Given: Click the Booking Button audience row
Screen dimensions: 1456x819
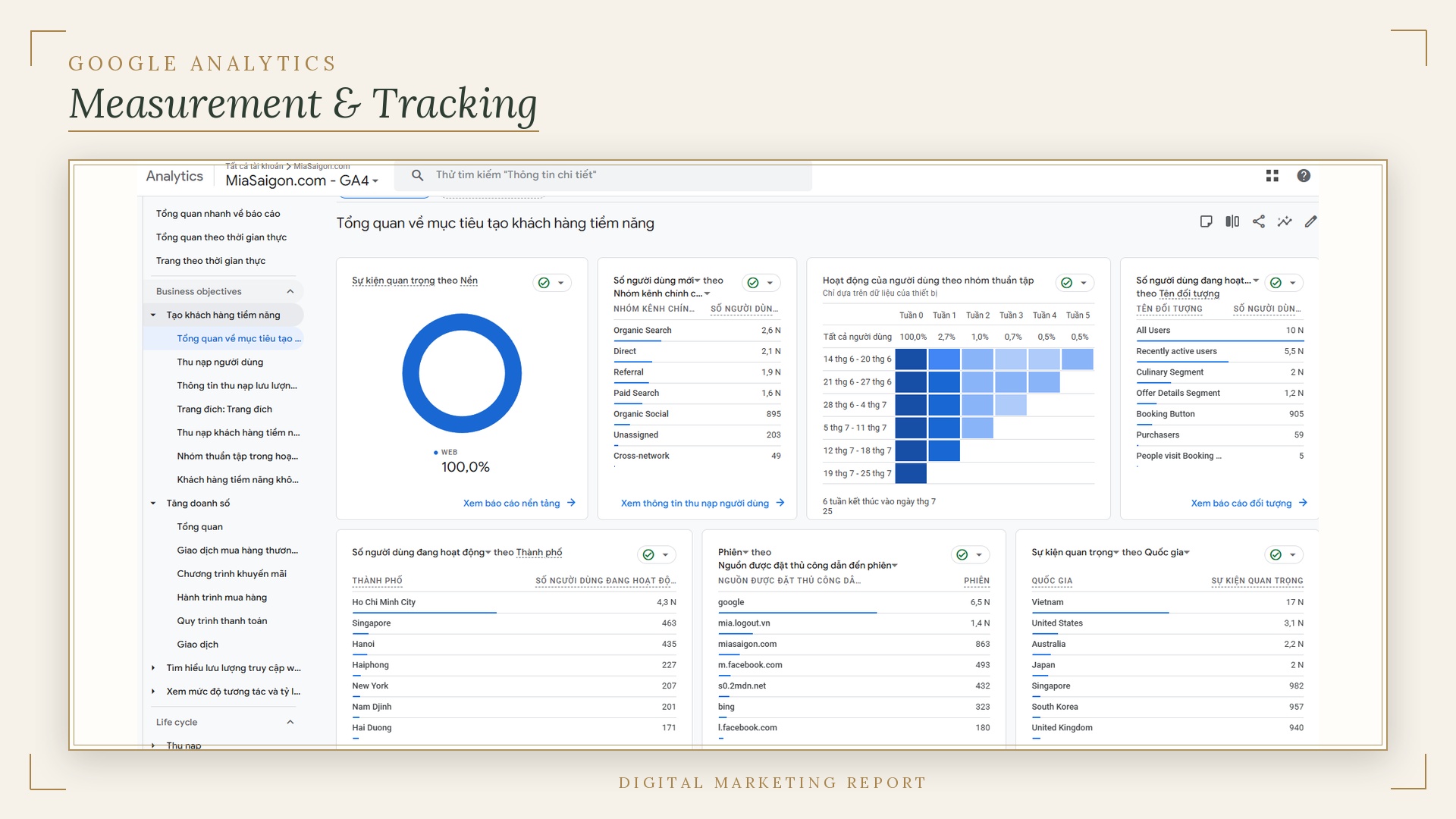Looking at the screenshot, I should [1220, 414].
